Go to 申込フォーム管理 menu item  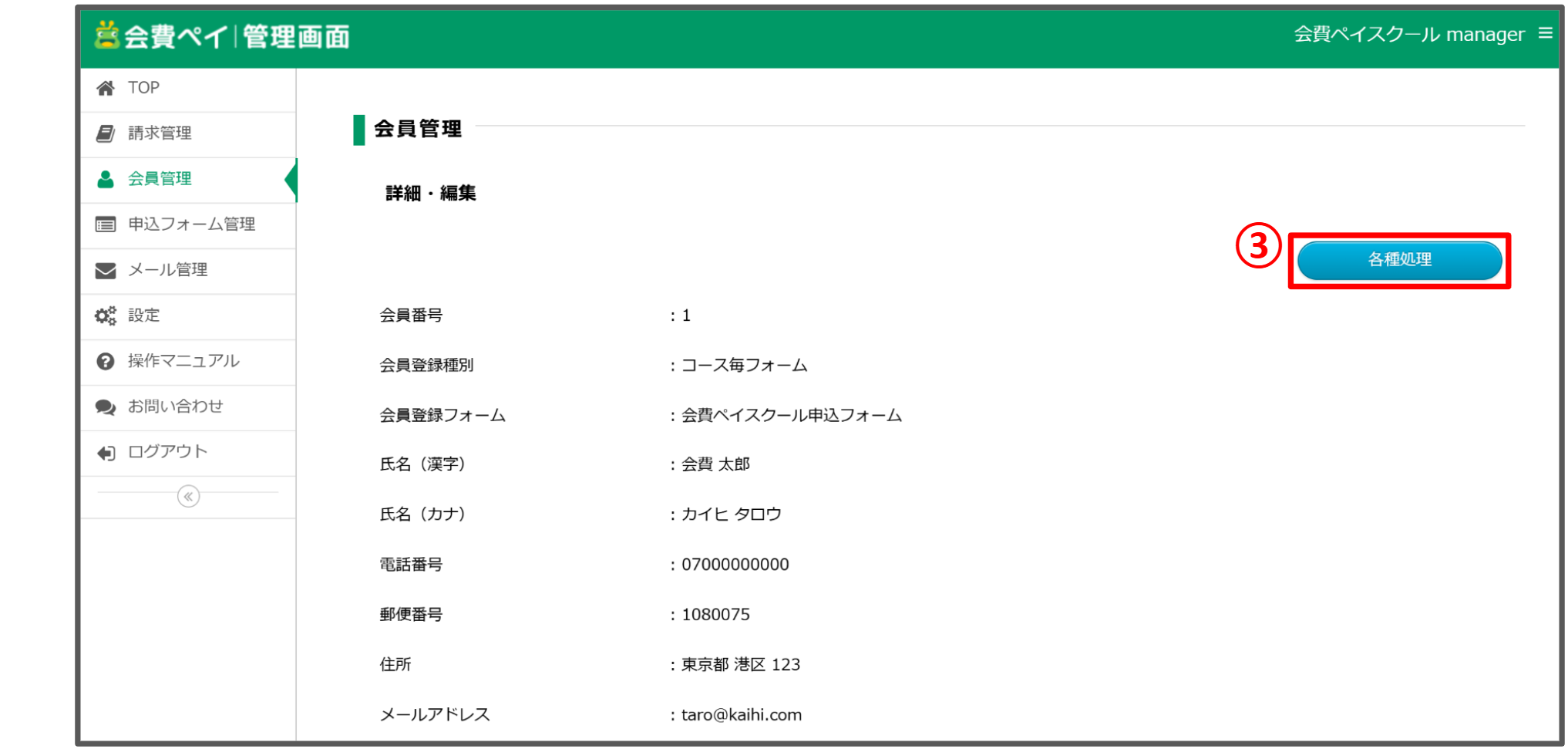[191, 224]
